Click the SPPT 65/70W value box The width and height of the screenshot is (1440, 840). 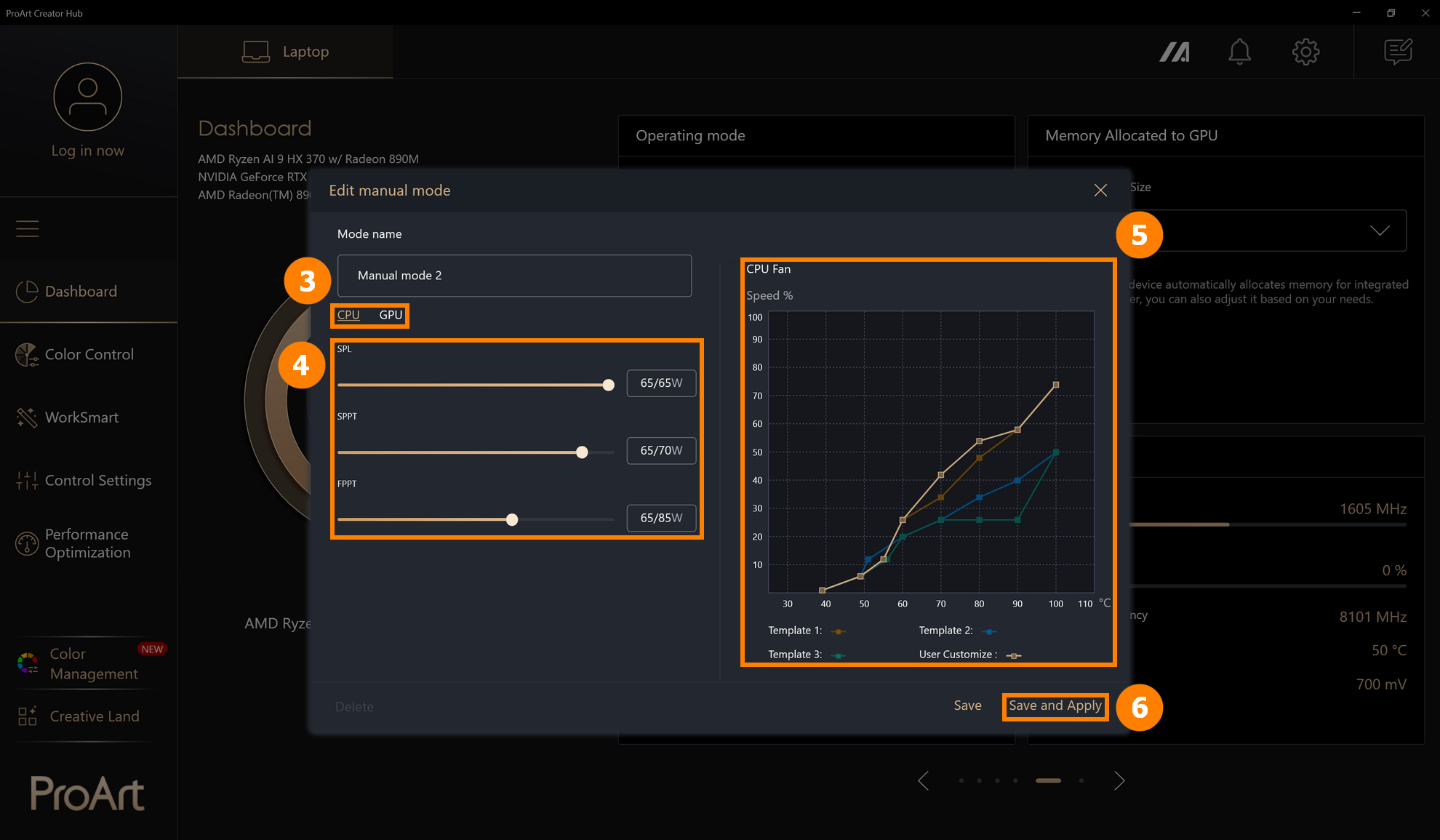coord(661,451)
